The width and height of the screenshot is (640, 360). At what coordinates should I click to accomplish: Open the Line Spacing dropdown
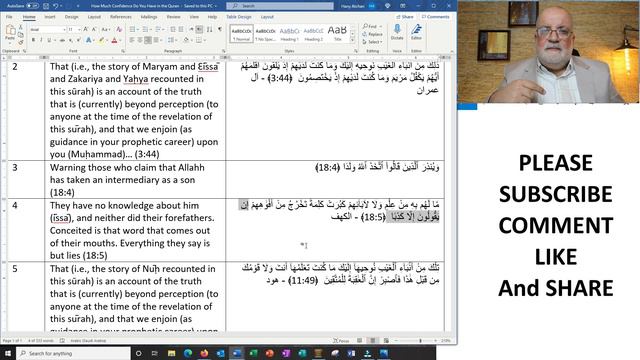172,40
